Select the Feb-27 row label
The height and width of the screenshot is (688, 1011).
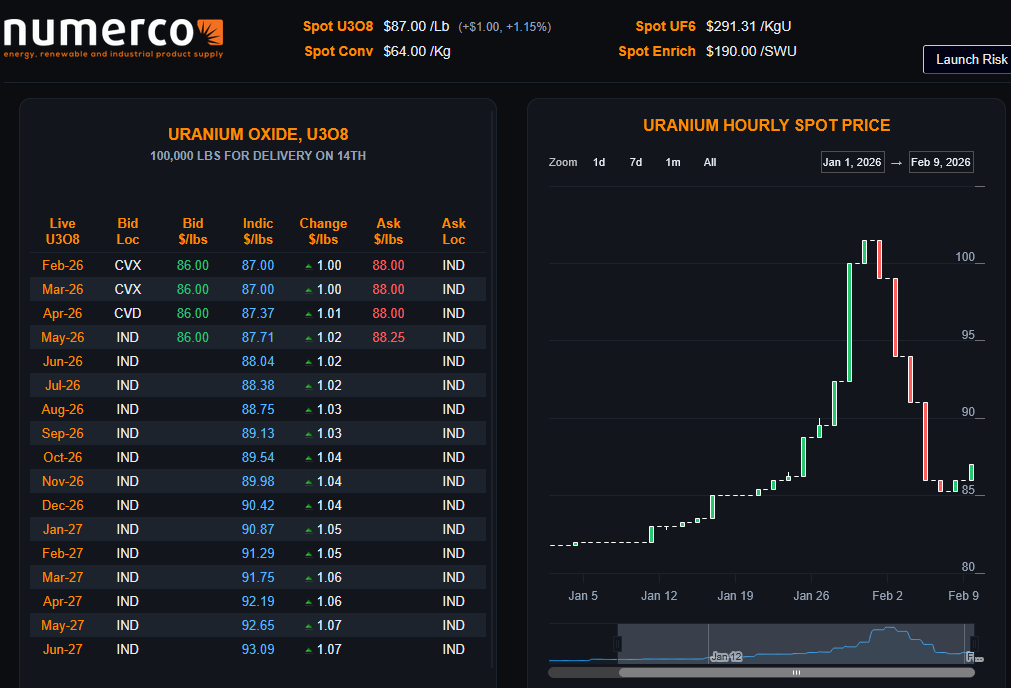coord(63,553)
